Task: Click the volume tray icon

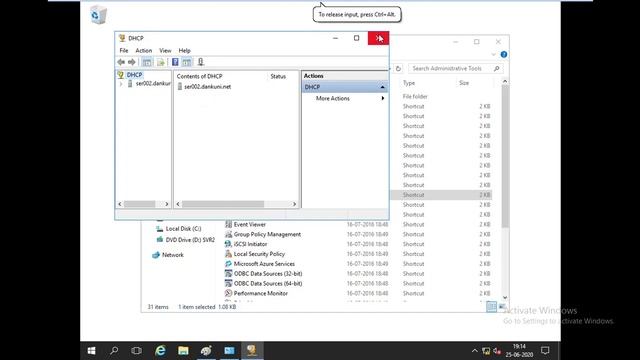Action: pos(497,351)
